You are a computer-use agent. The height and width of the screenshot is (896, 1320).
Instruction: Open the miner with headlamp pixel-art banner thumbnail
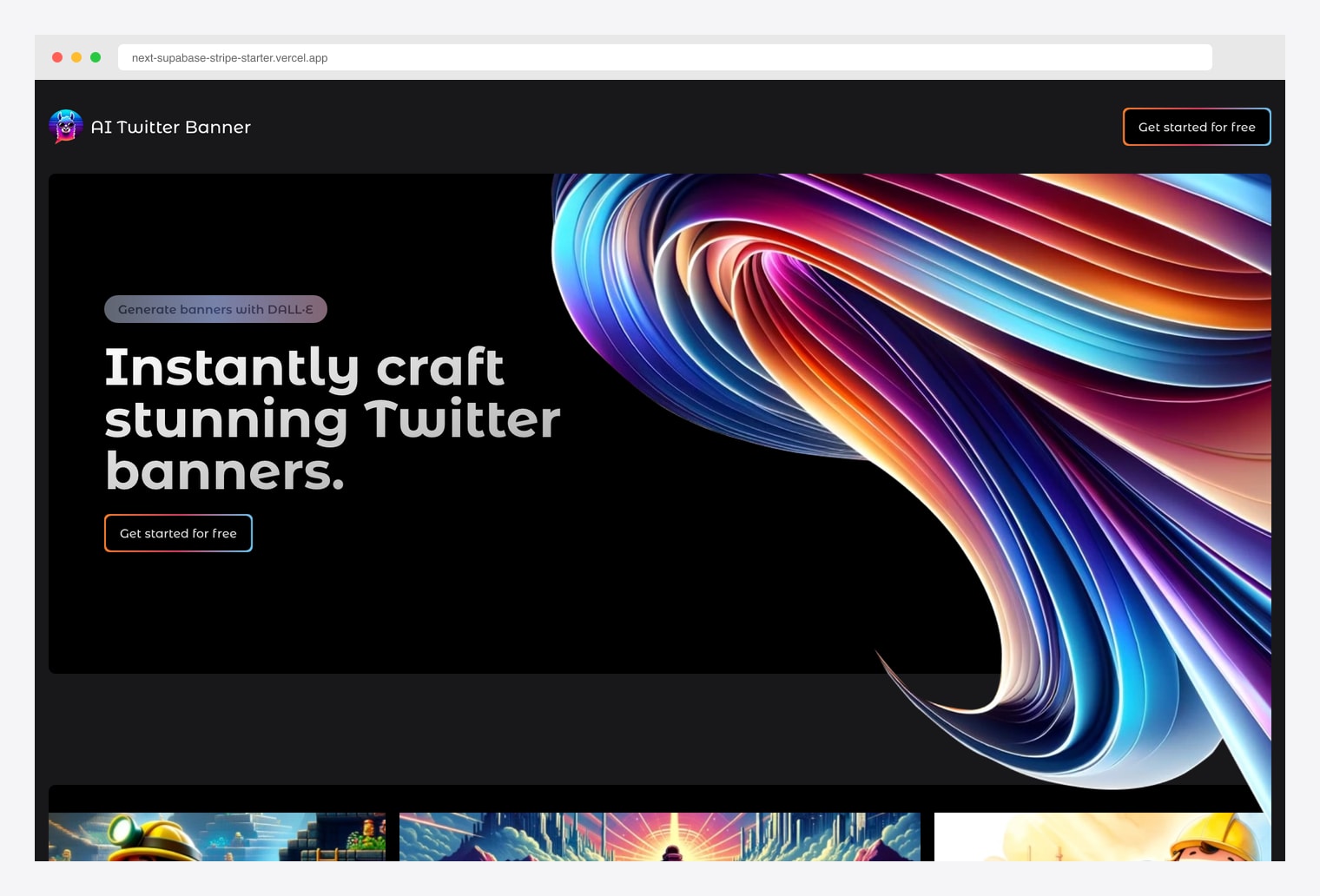[x=217, y=837]
